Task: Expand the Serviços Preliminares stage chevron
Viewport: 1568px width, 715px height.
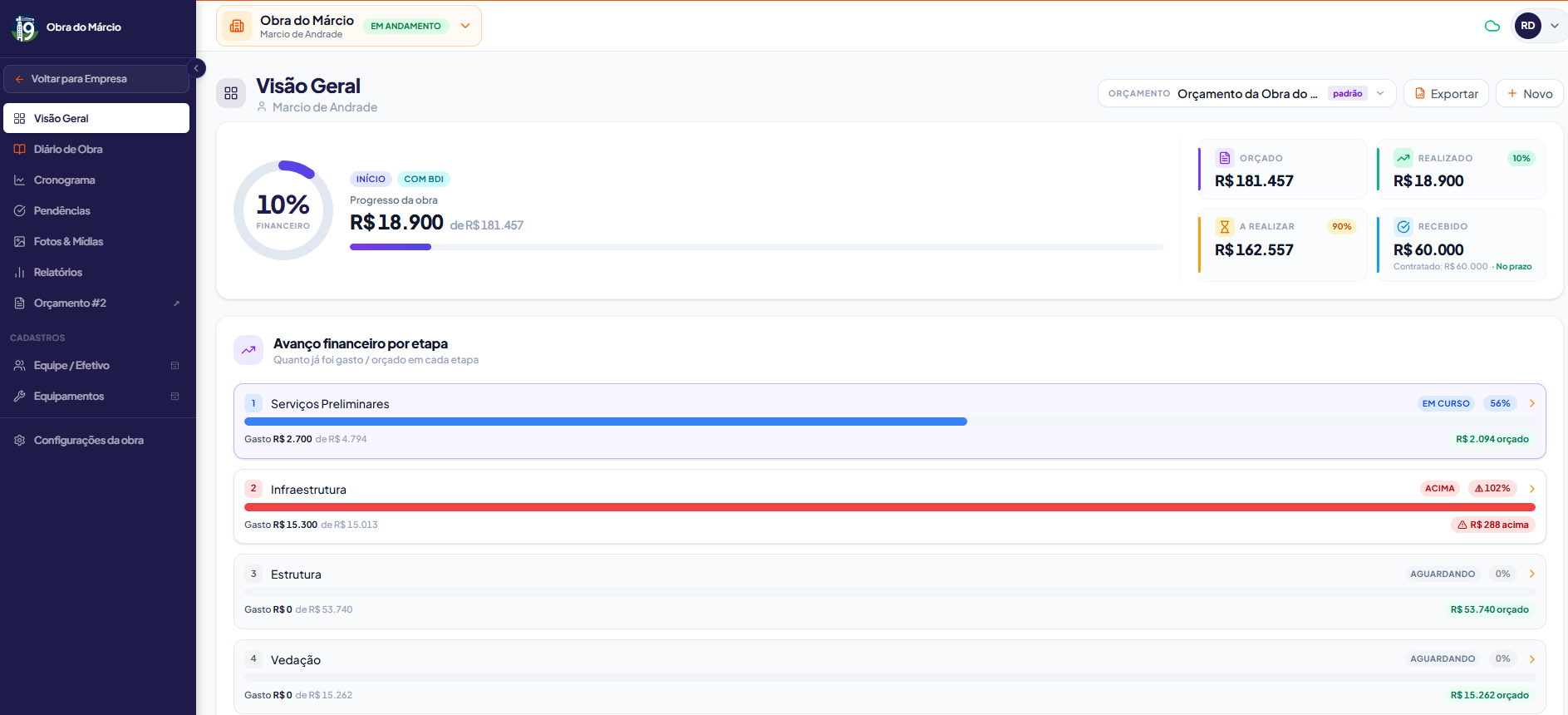Action: pos(1532,403)
